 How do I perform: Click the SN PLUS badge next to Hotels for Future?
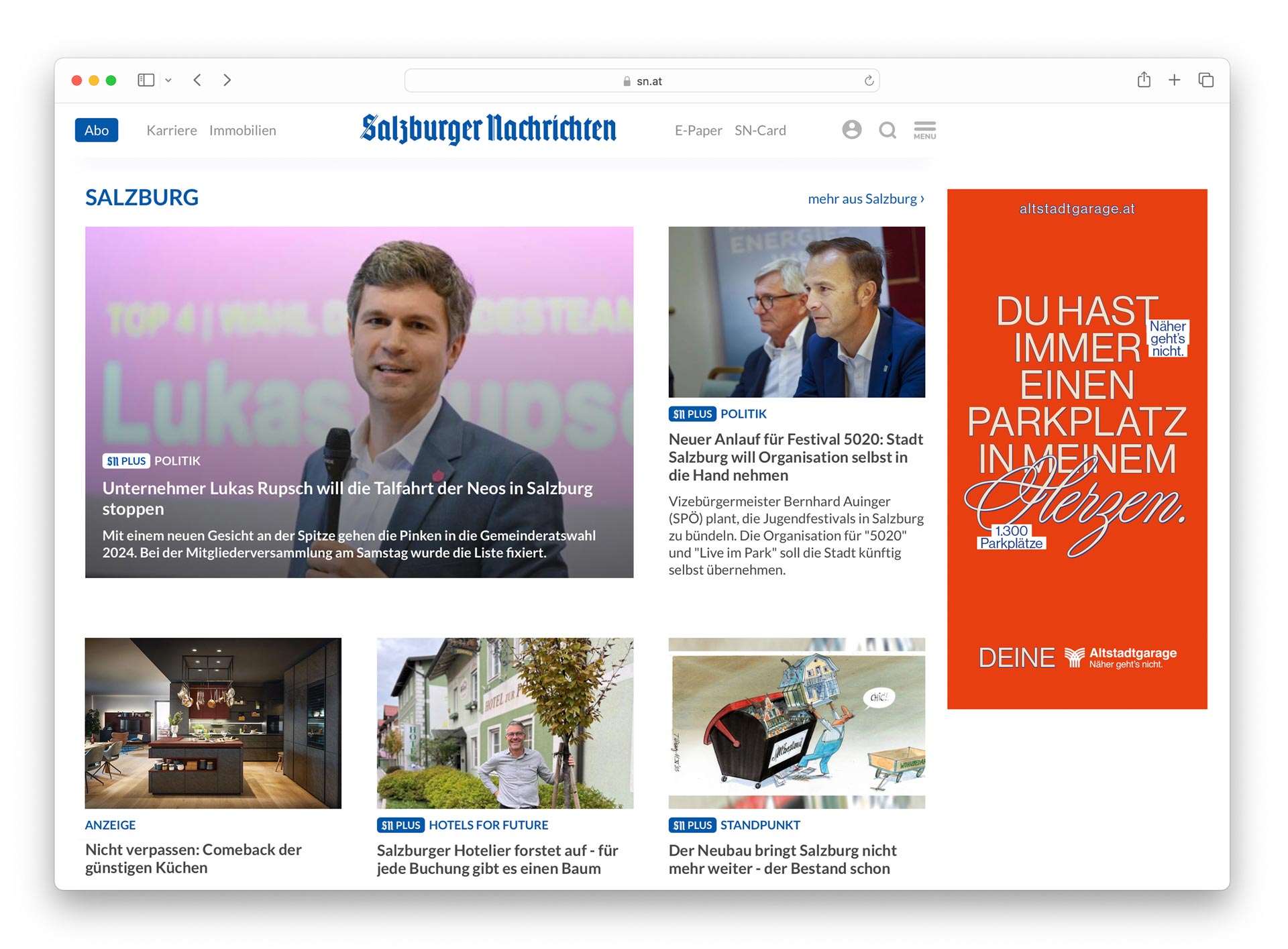(x=400, y=825)
